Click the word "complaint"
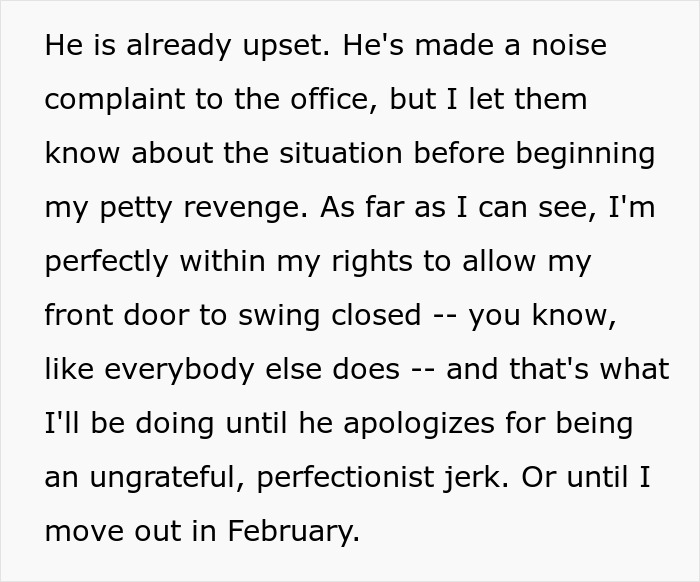The image size is (700, 582). click(x=115, y=101)
